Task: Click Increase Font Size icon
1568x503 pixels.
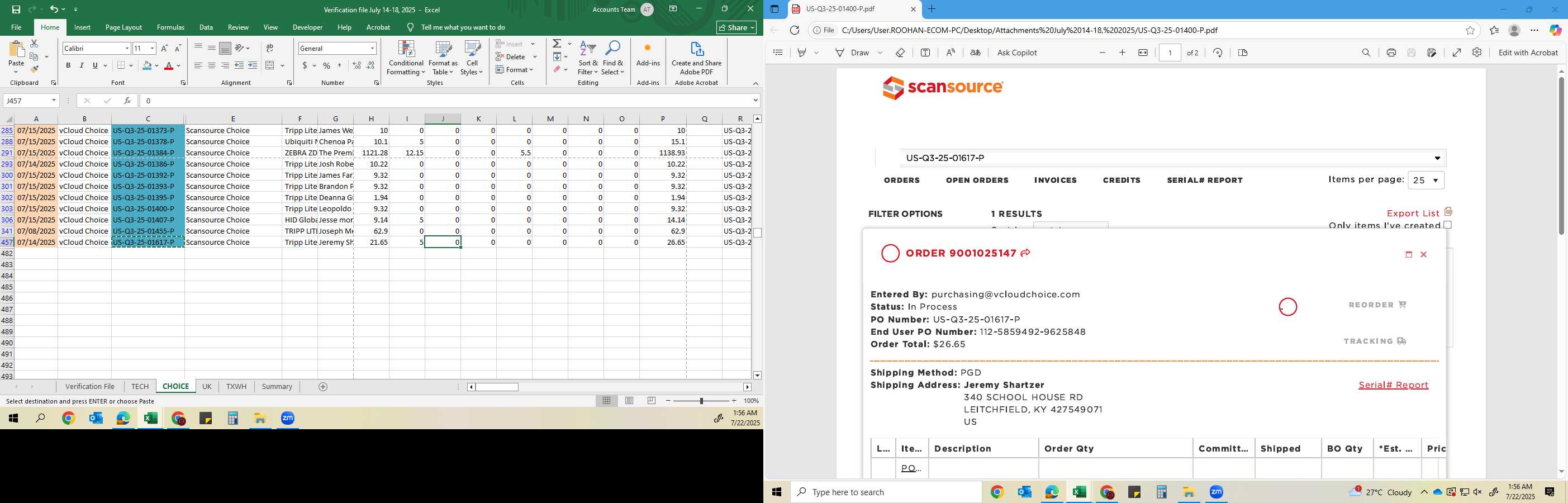Action: coord(164,48)
